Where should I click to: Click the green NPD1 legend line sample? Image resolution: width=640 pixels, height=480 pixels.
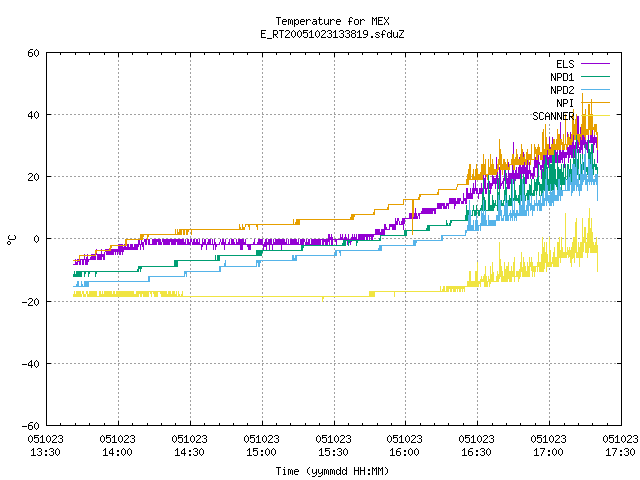pyautogui.click(x=595, y=76)
